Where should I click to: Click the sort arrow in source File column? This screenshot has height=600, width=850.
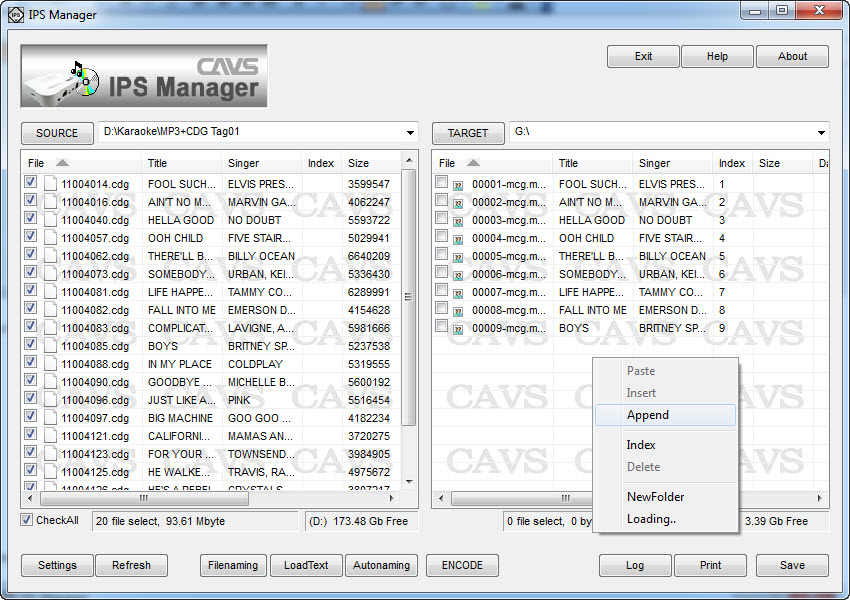coord(62,163)
